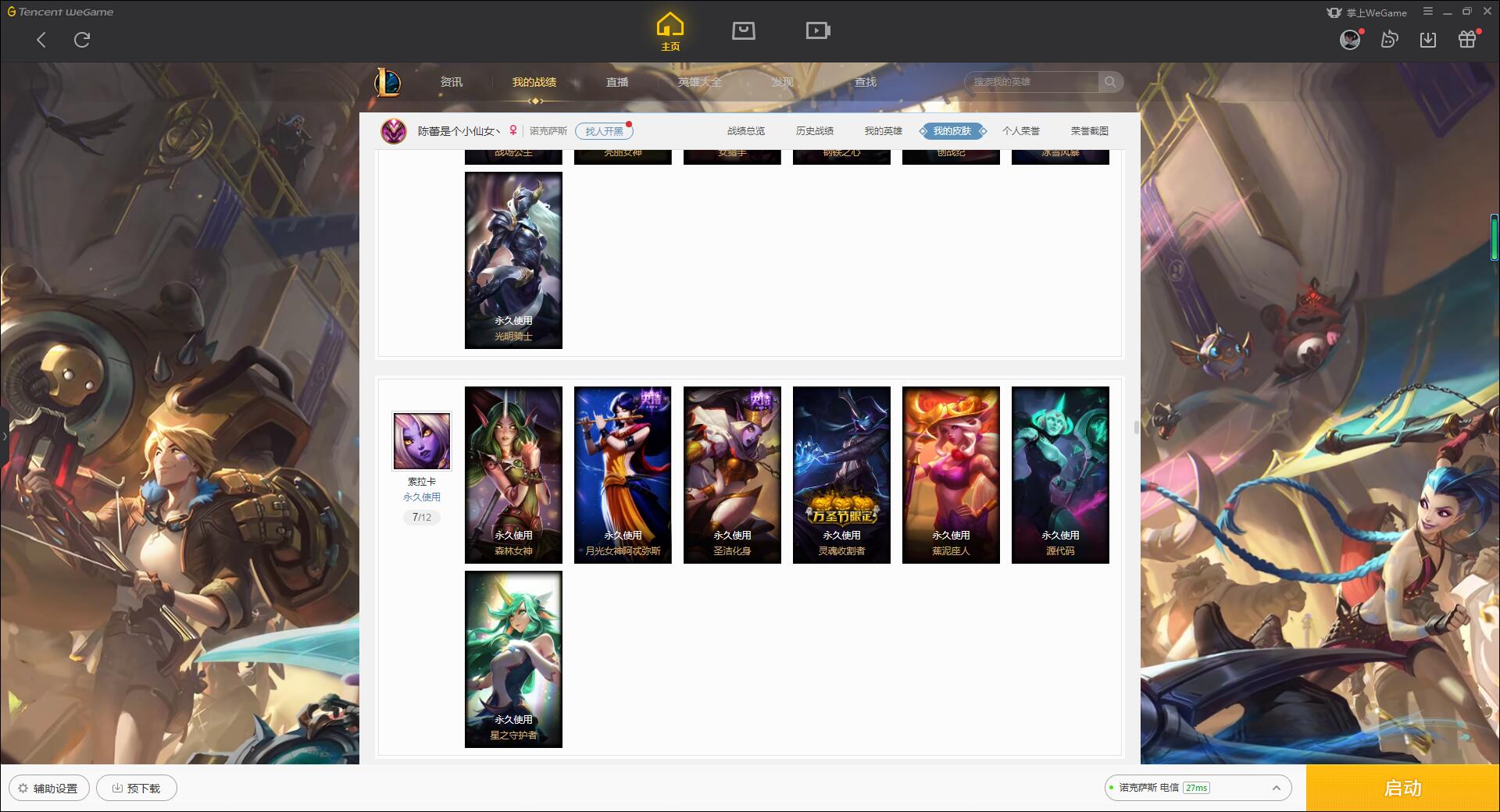Open 辅助设置 settings button

(x=49, y=788)
